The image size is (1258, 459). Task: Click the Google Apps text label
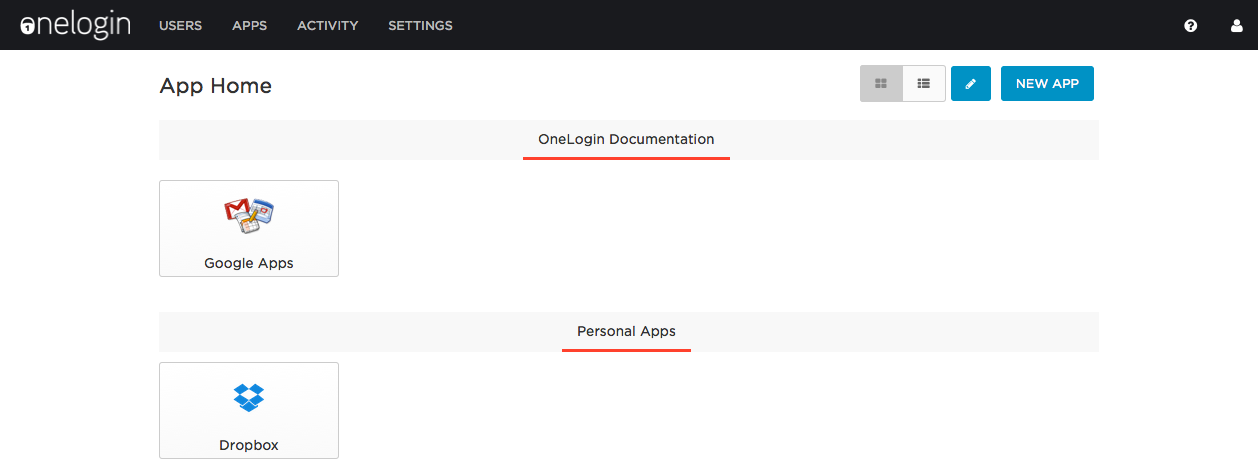249,264
